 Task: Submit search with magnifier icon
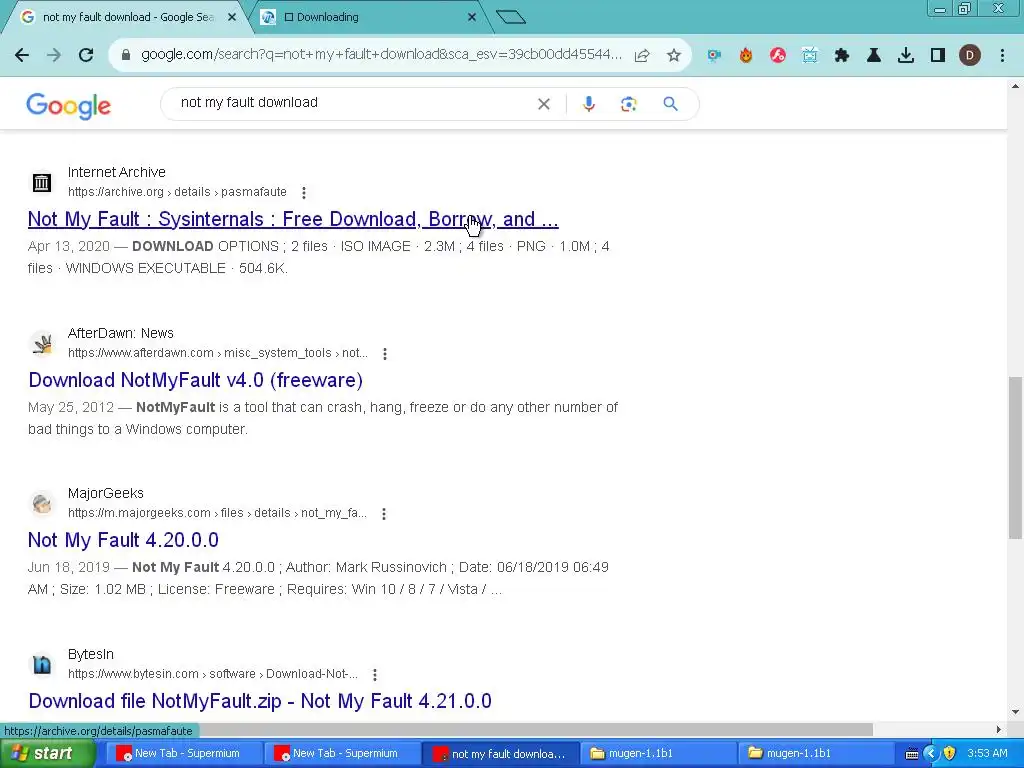click(x=671, y=104)
